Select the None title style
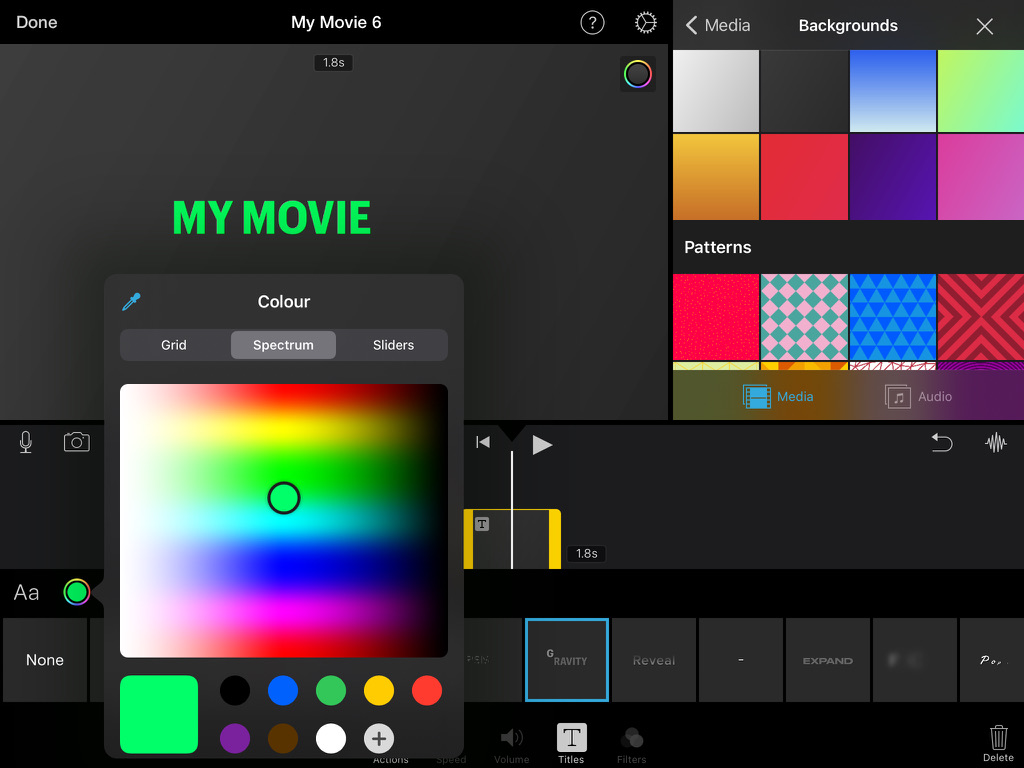1024x768 pixels. point(45,659)
